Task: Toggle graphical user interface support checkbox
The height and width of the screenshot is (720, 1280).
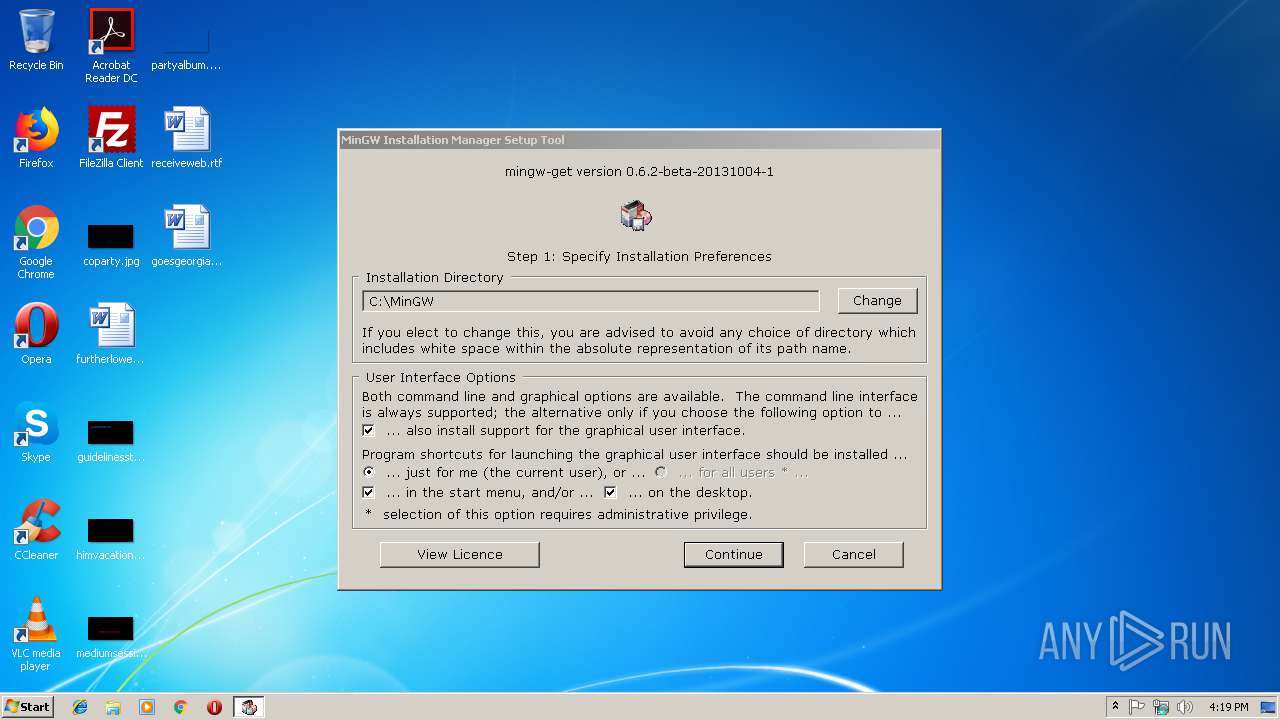Action: (x=368, y=431)
